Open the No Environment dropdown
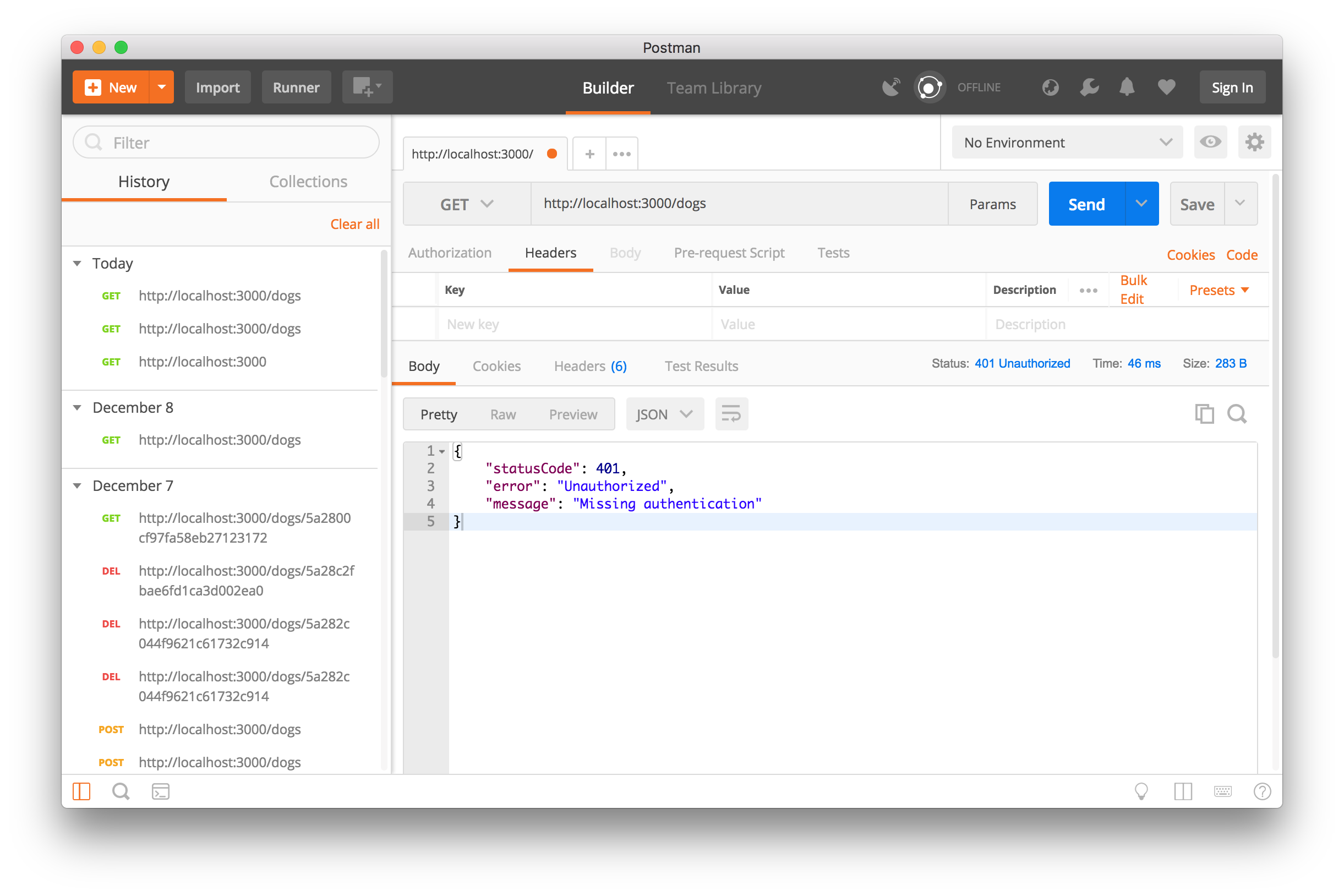Image resolution: width=1344 pixels, height=896 pixels. click(1067, 143)
